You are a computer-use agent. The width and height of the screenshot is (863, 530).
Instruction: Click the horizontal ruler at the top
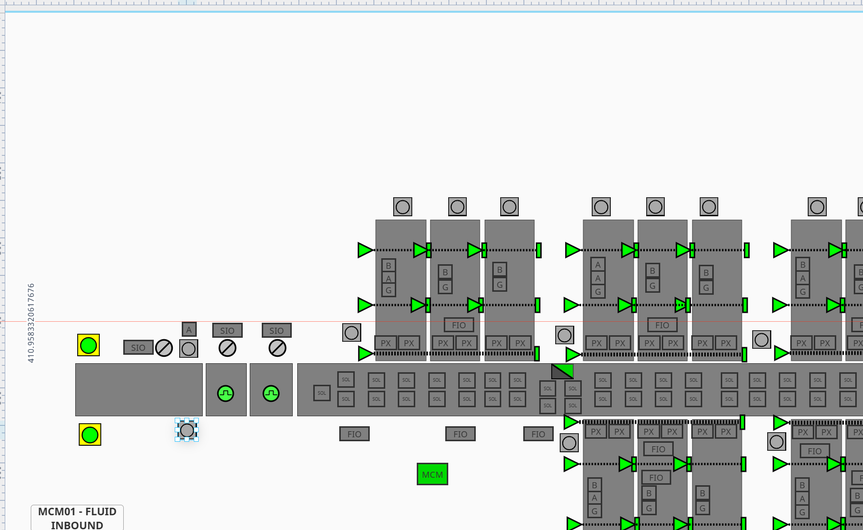pyautogui.click(x=431, y=6)
